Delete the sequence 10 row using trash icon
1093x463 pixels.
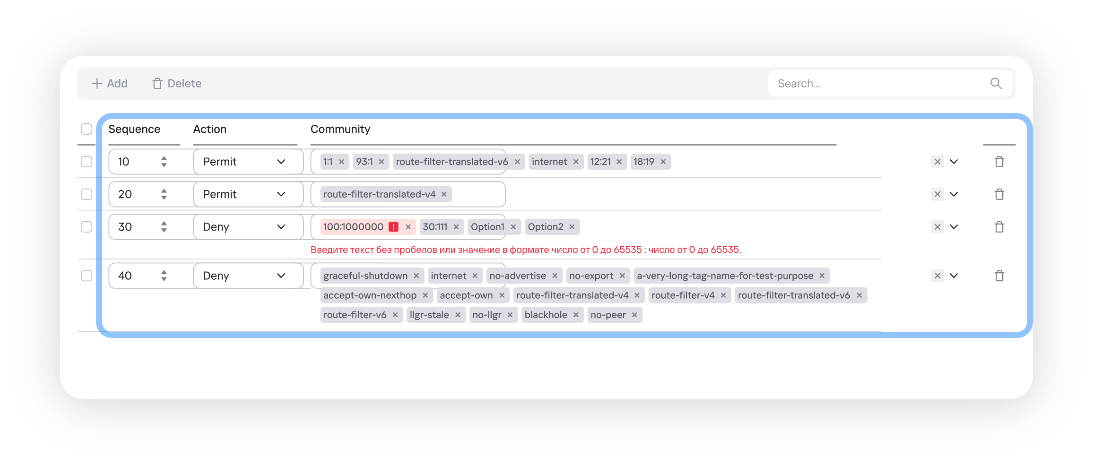click(999, 162)
